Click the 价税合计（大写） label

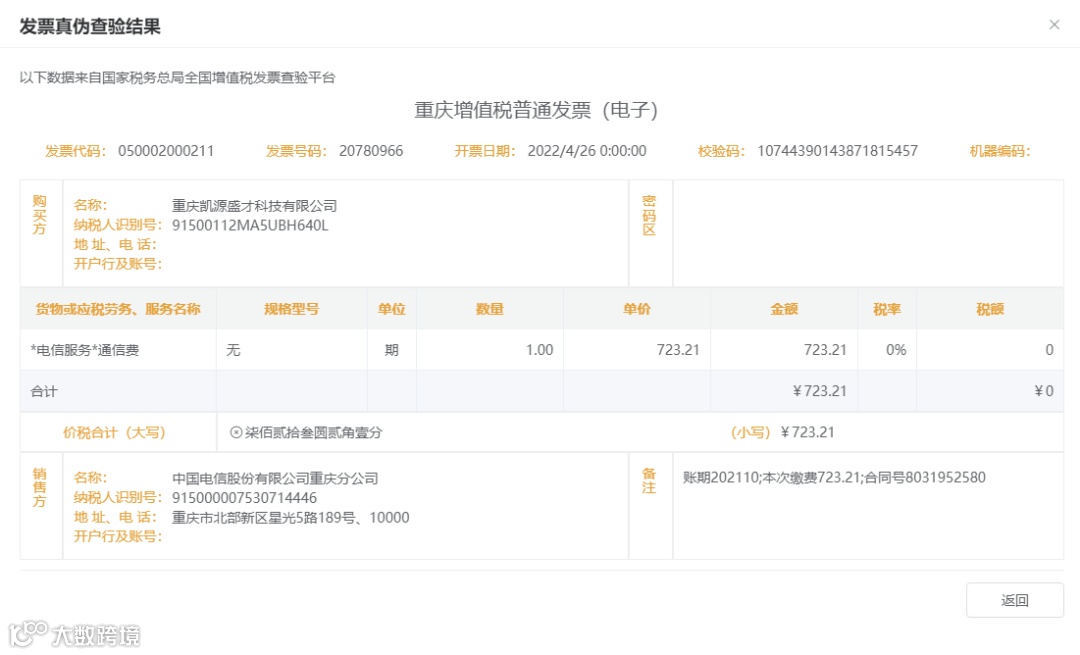point(114,433)
